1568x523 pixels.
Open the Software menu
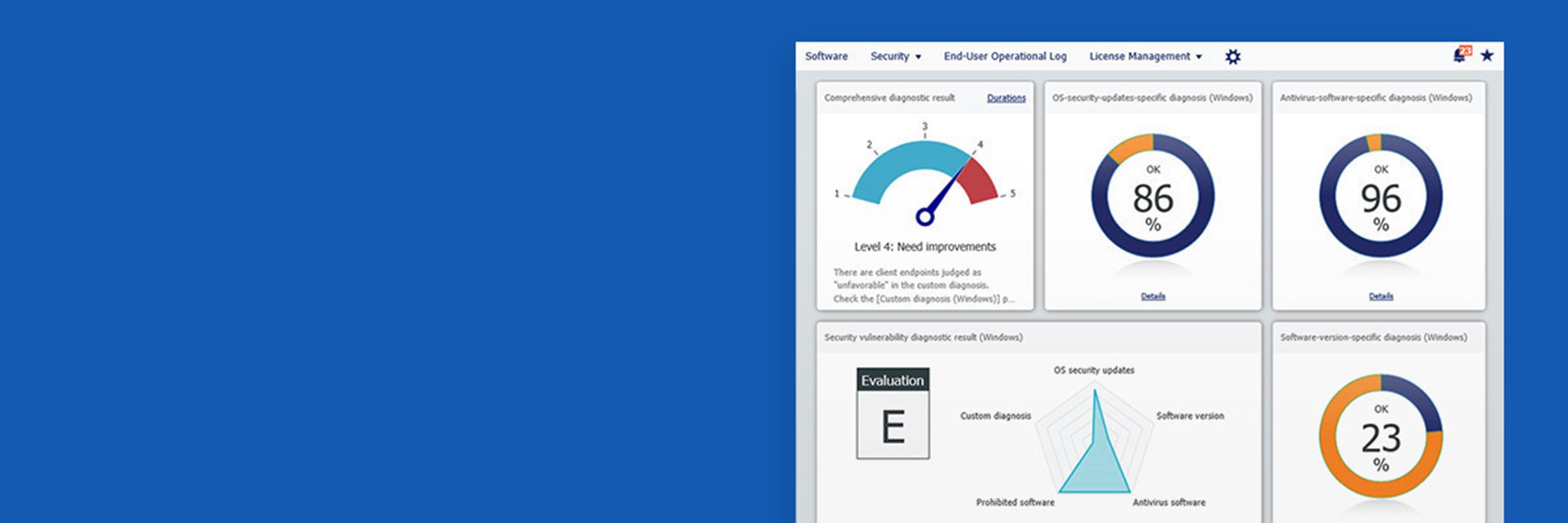tap(826, 56)
